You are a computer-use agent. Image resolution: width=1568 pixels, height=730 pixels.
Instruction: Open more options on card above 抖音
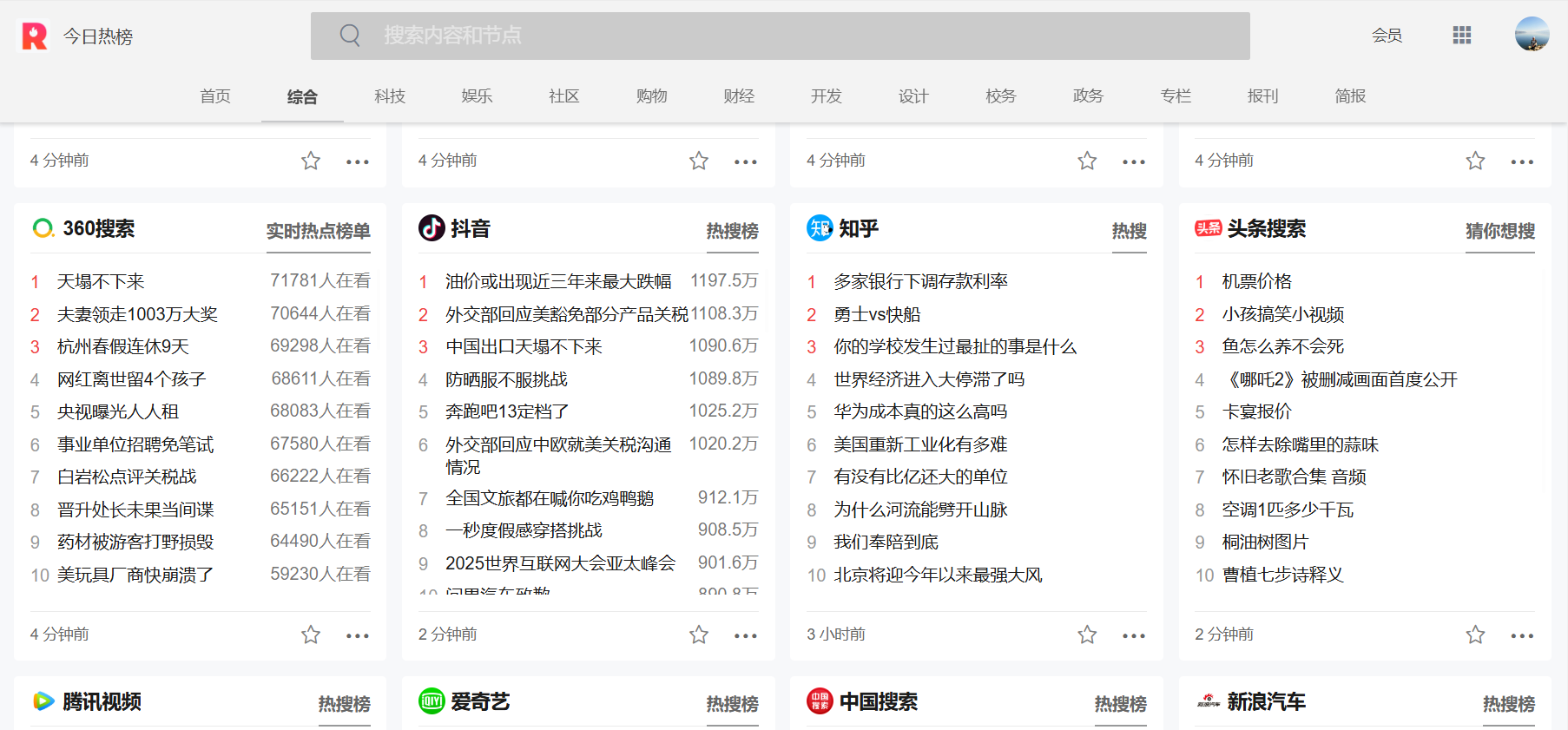point(746,161)
